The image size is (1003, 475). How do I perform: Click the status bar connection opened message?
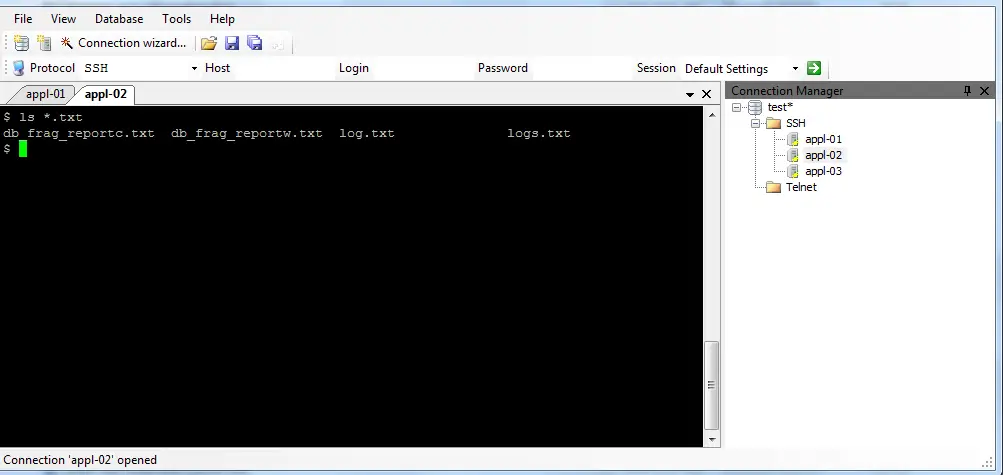pos(80,460)
